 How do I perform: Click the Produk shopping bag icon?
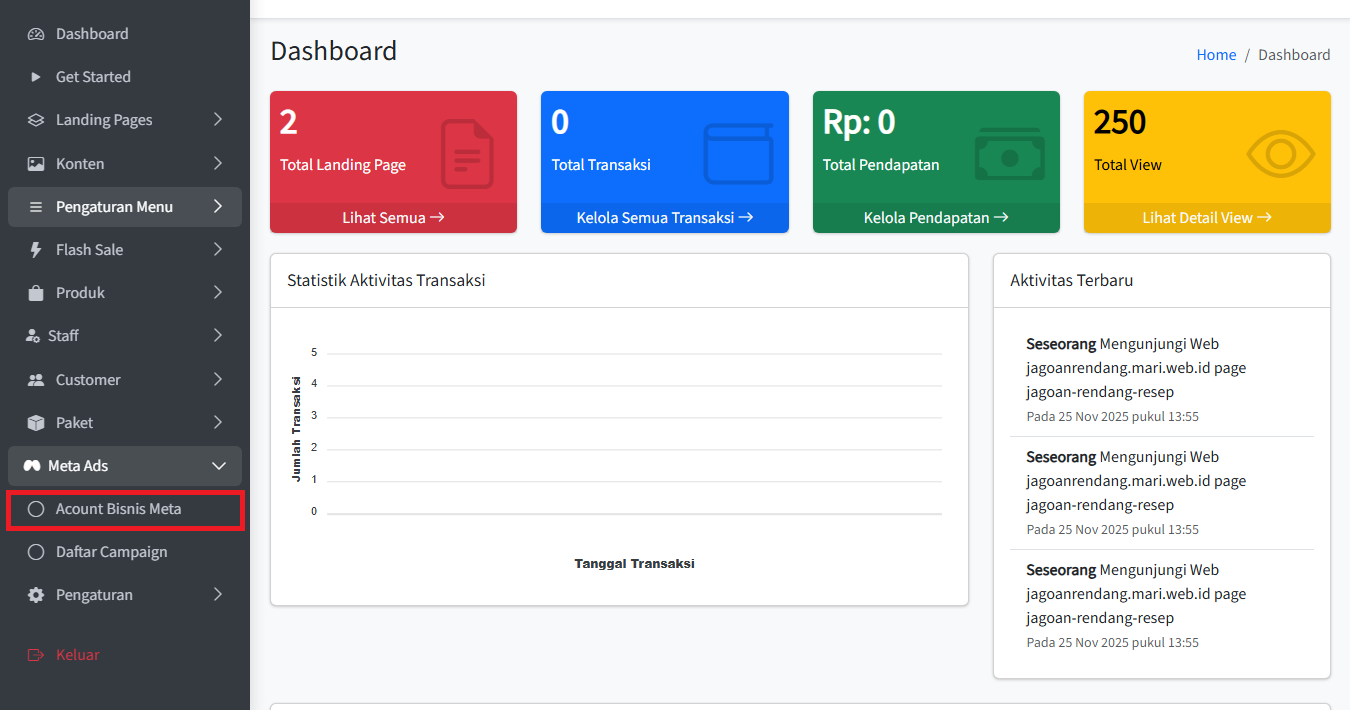tap(36, 293)
